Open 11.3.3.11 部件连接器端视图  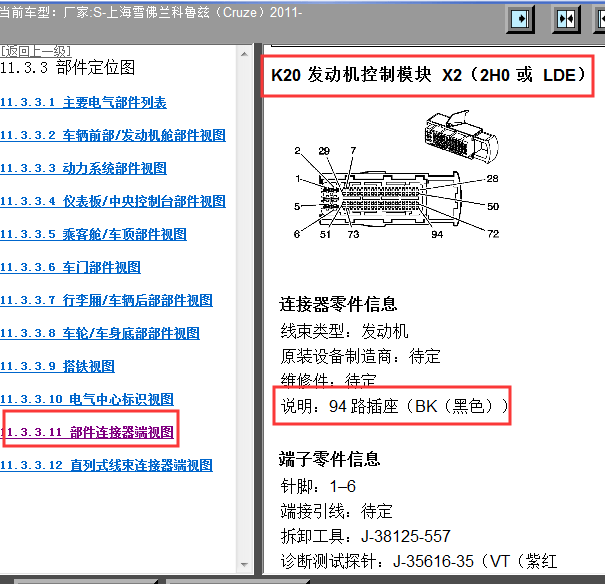(x=87, y=432)
